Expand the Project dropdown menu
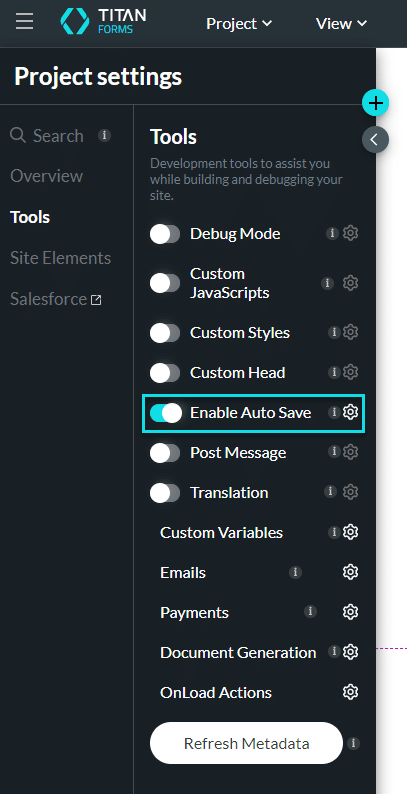This screenshot has height=794, width=407. coord(239,23)
